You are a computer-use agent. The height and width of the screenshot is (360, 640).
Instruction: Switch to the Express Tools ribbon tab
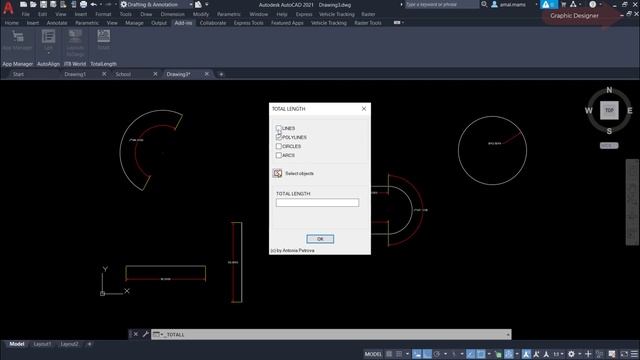coord(248,23)
